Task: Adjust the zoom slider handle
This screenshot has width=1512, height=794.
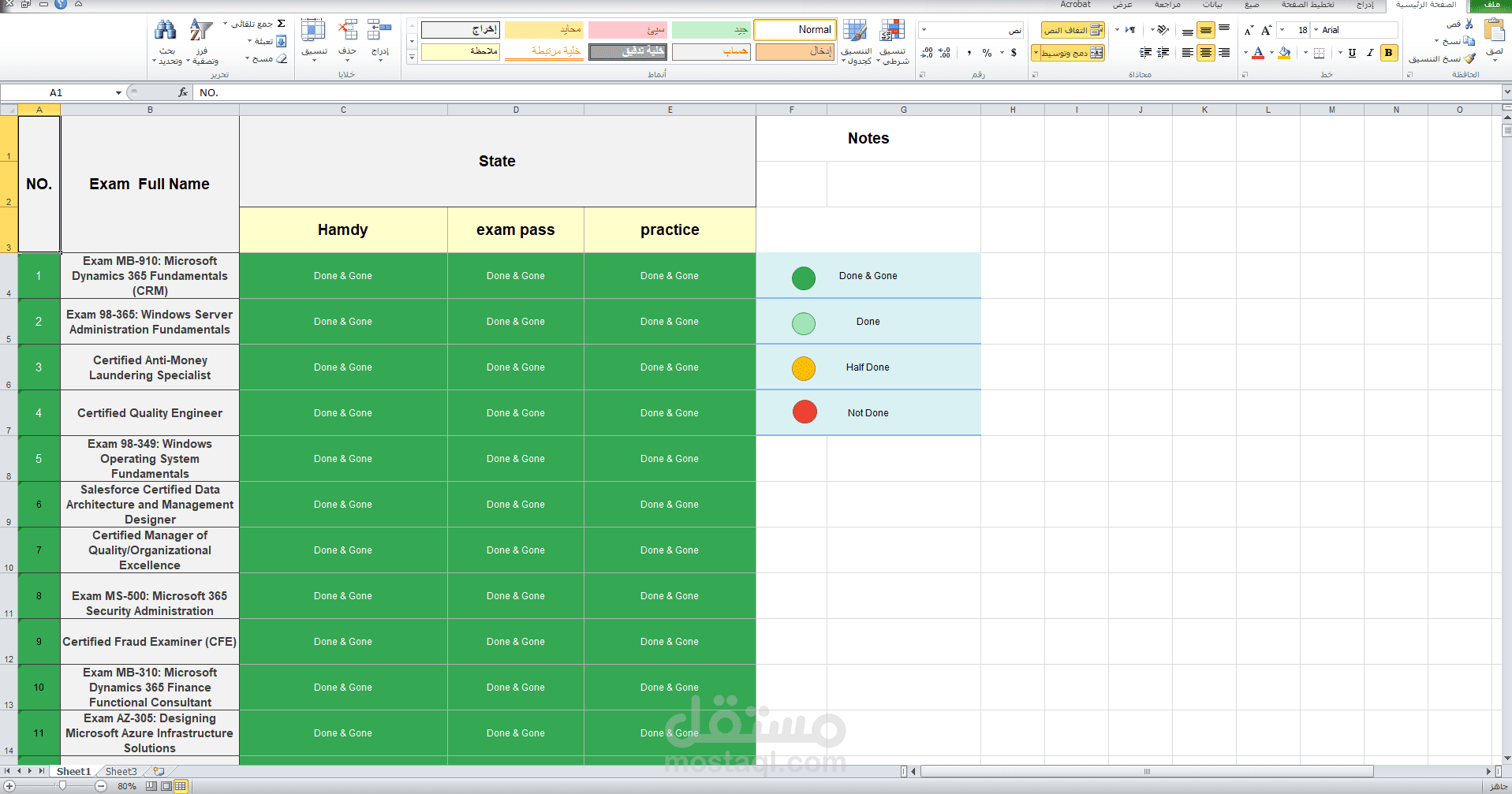Action: pos(63,785)
